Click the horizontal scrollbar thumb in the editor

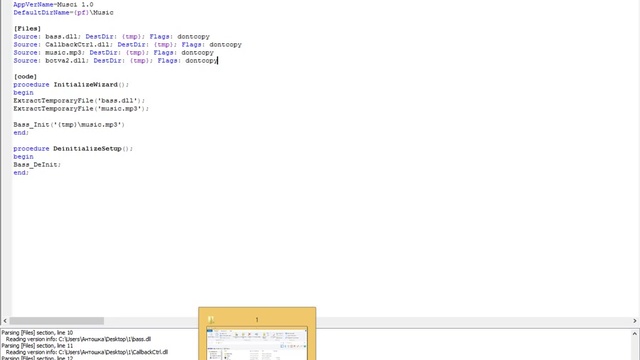pos(57,321)
